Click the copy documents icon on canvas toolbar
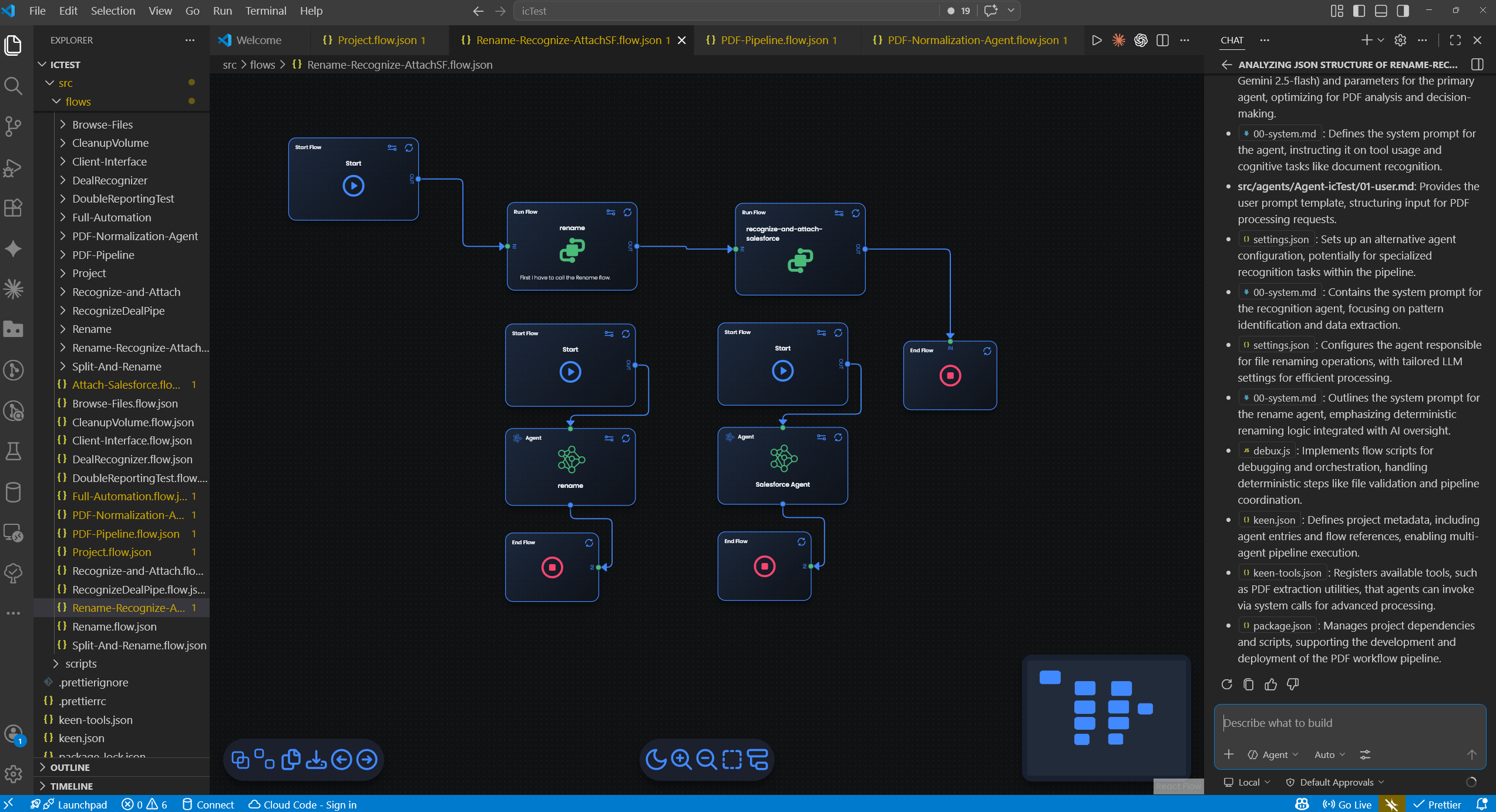 [291, 760]
